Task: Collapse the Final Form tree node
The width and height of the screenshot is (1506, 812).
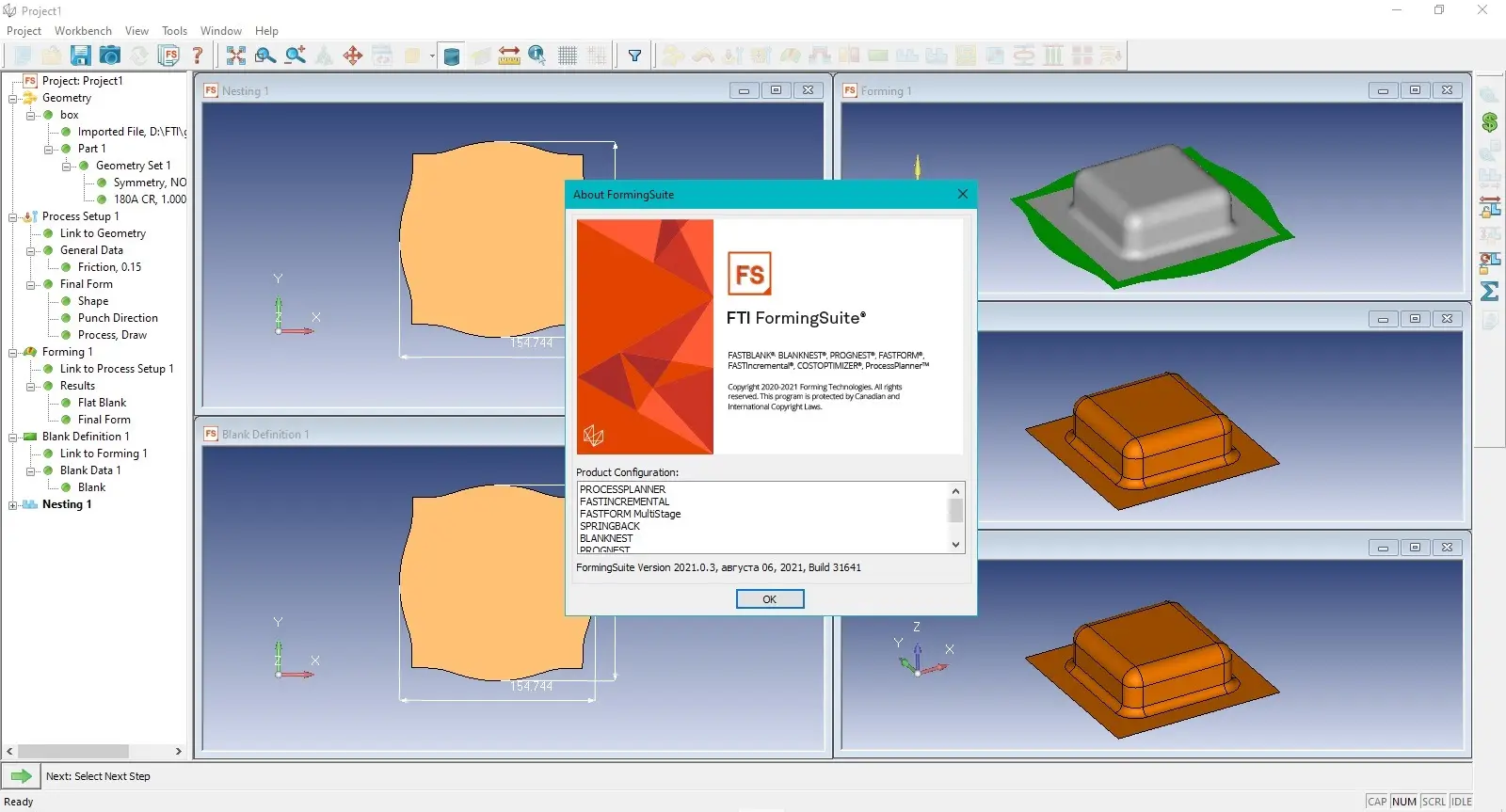Action: pyautogui.click(x=31, y=284)
